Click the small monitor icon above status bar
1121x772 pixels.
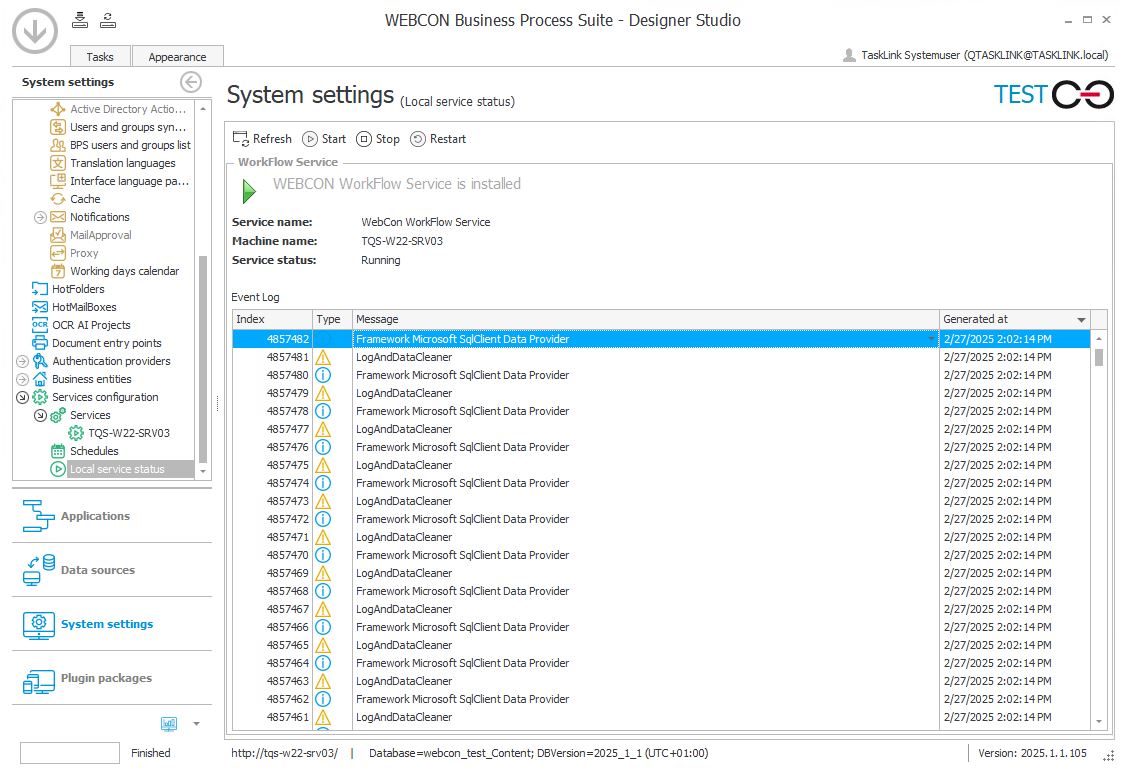[x=169, y=724]
